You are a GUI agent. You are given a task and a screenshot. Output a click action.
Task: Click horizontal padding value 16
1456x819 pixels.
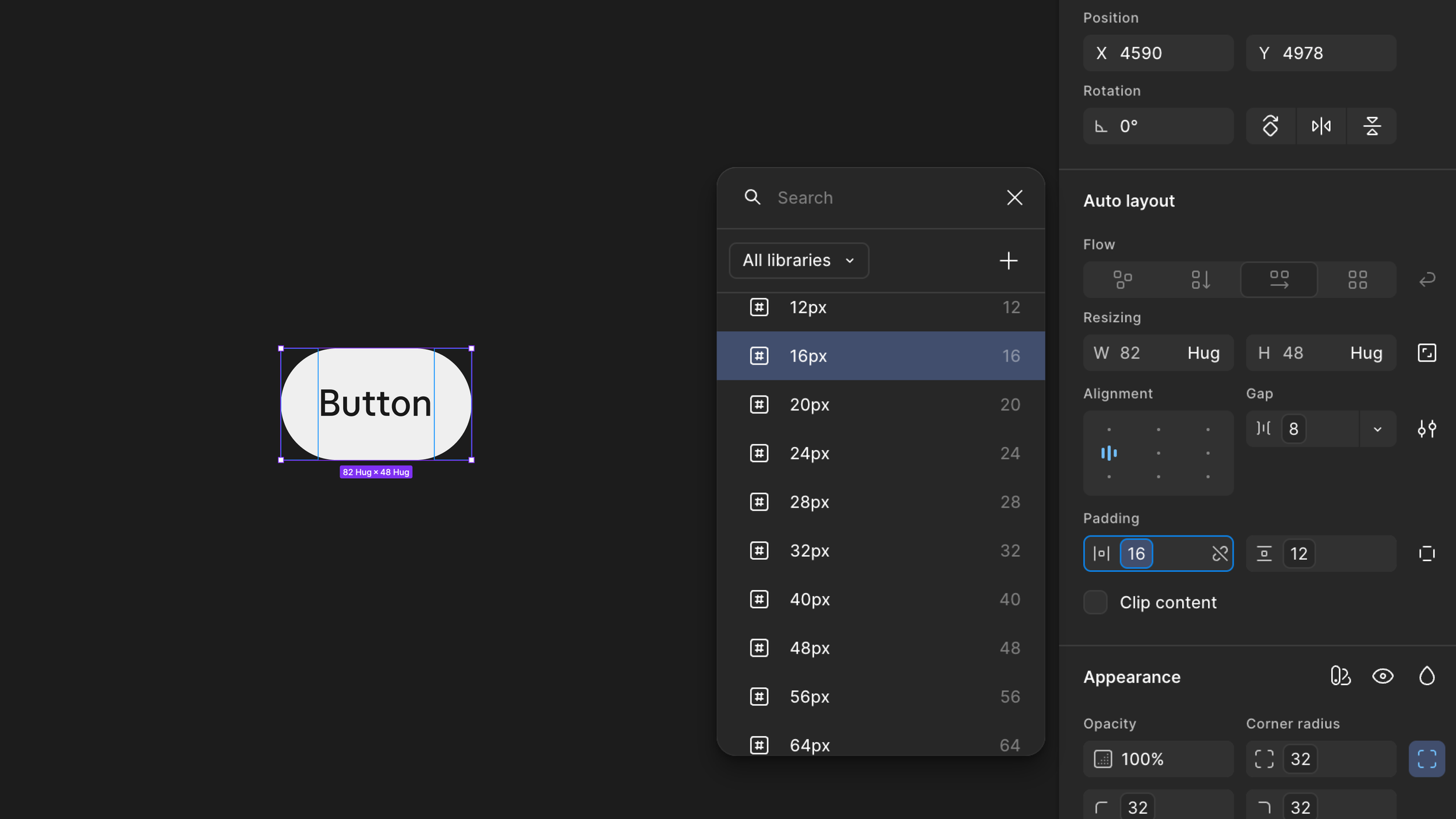(x=1136, y=553)
